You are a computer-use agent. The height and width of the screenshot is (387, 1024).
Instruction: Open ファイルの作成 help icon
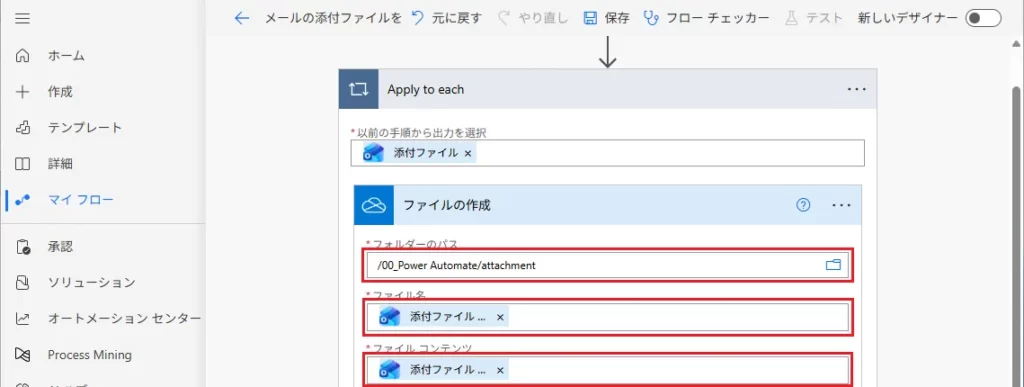tap(803, 205)
